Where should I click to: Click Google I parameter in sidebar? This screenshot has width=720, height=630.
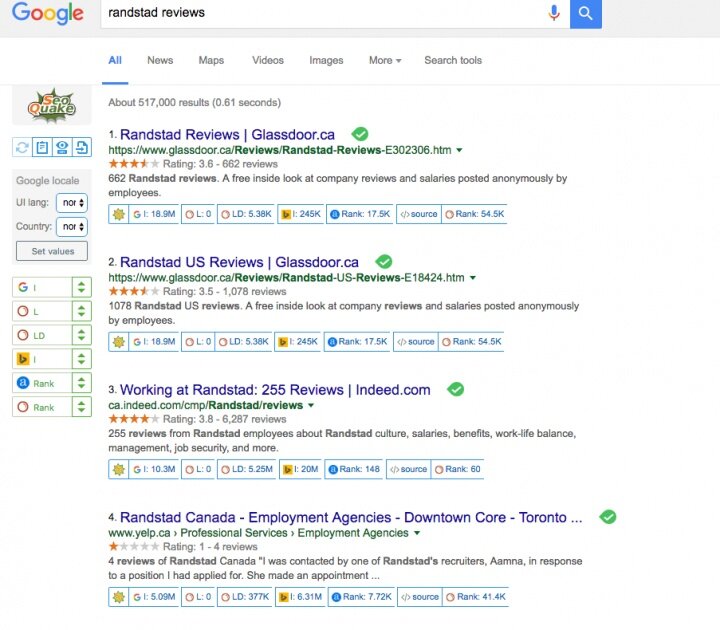point(42,287)
